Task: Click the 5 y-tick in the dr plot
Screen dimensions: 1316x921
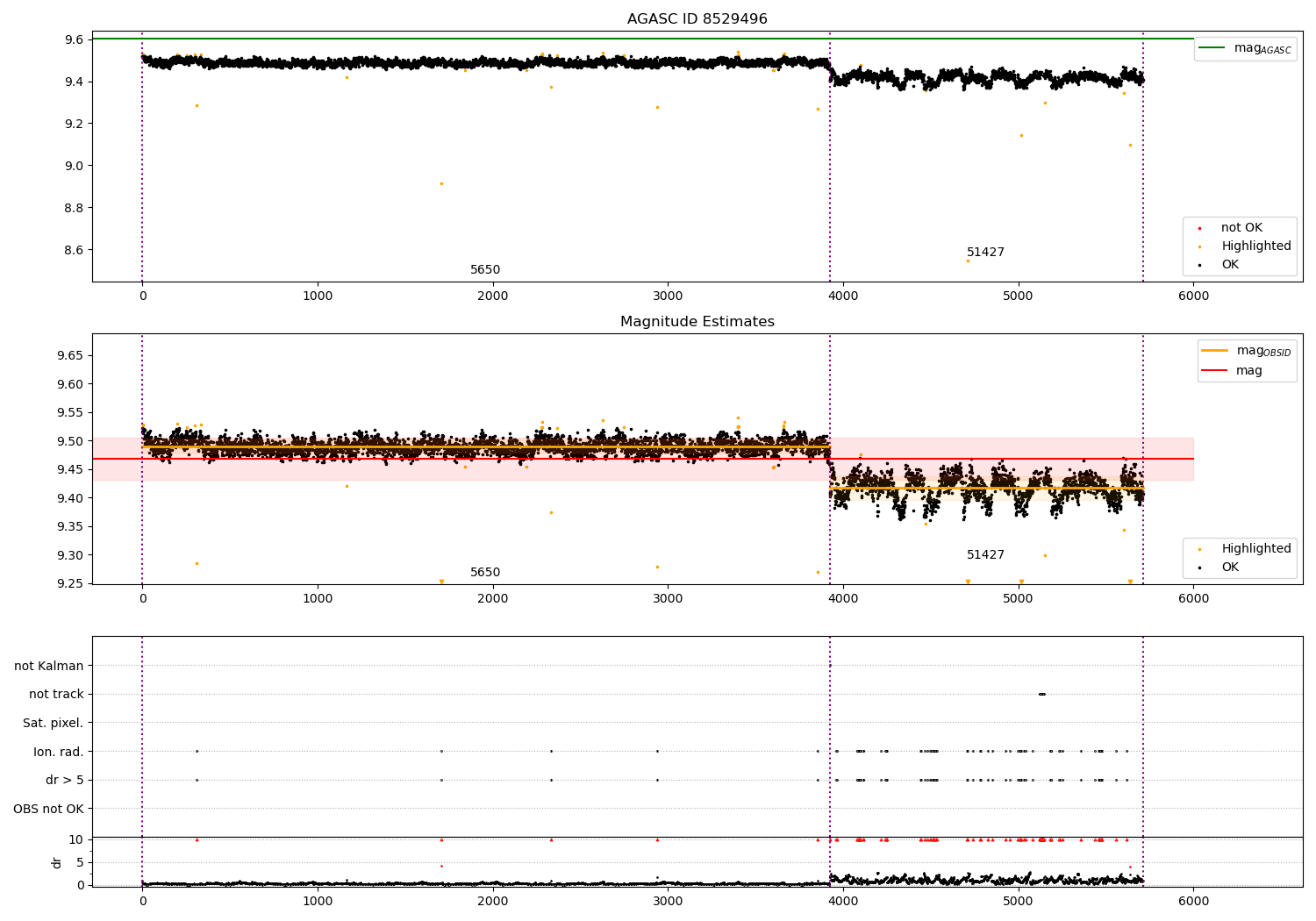Action: (80, 862)
